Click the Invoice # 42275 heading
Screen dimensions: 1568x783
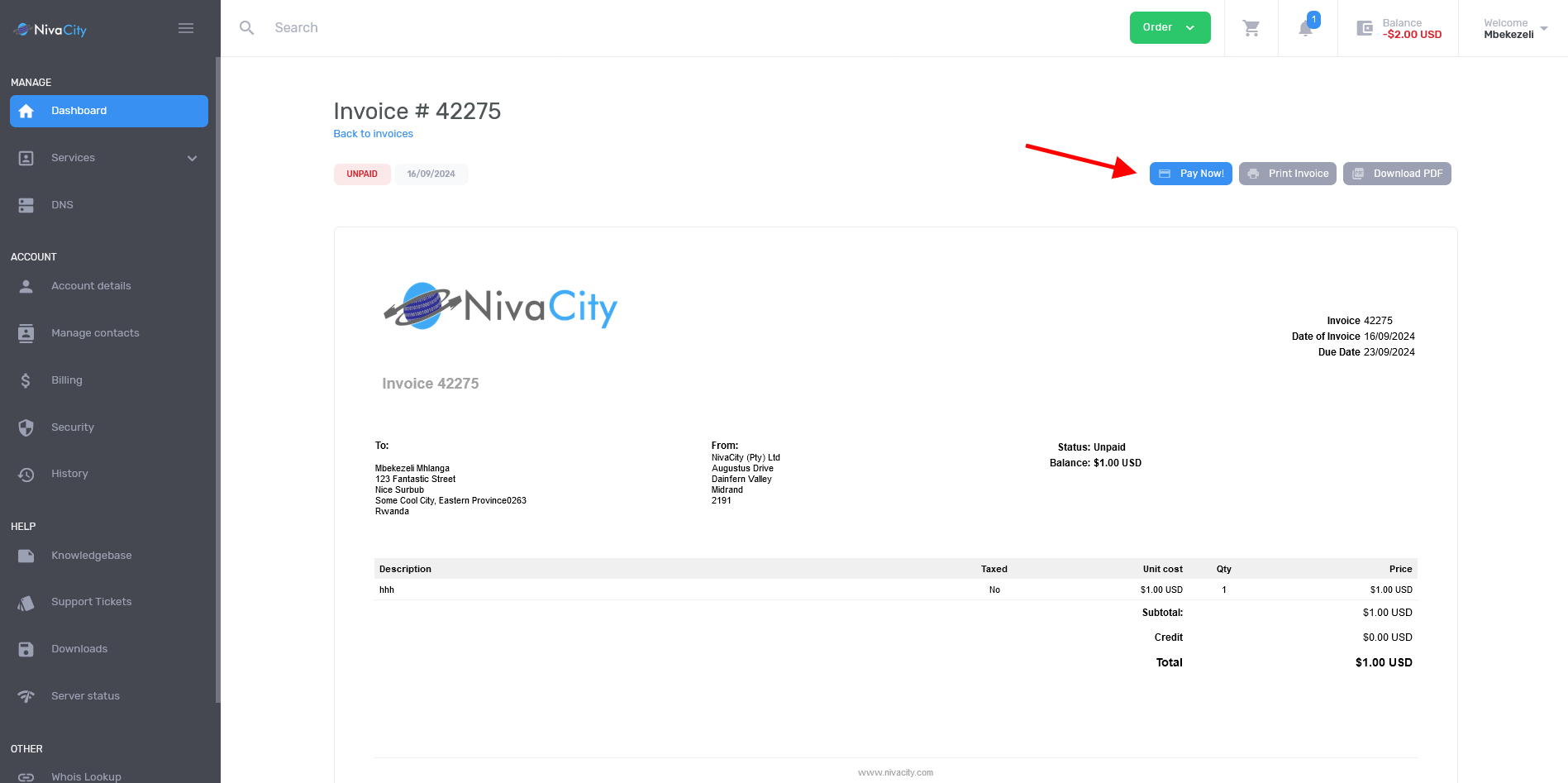point(417,112)
